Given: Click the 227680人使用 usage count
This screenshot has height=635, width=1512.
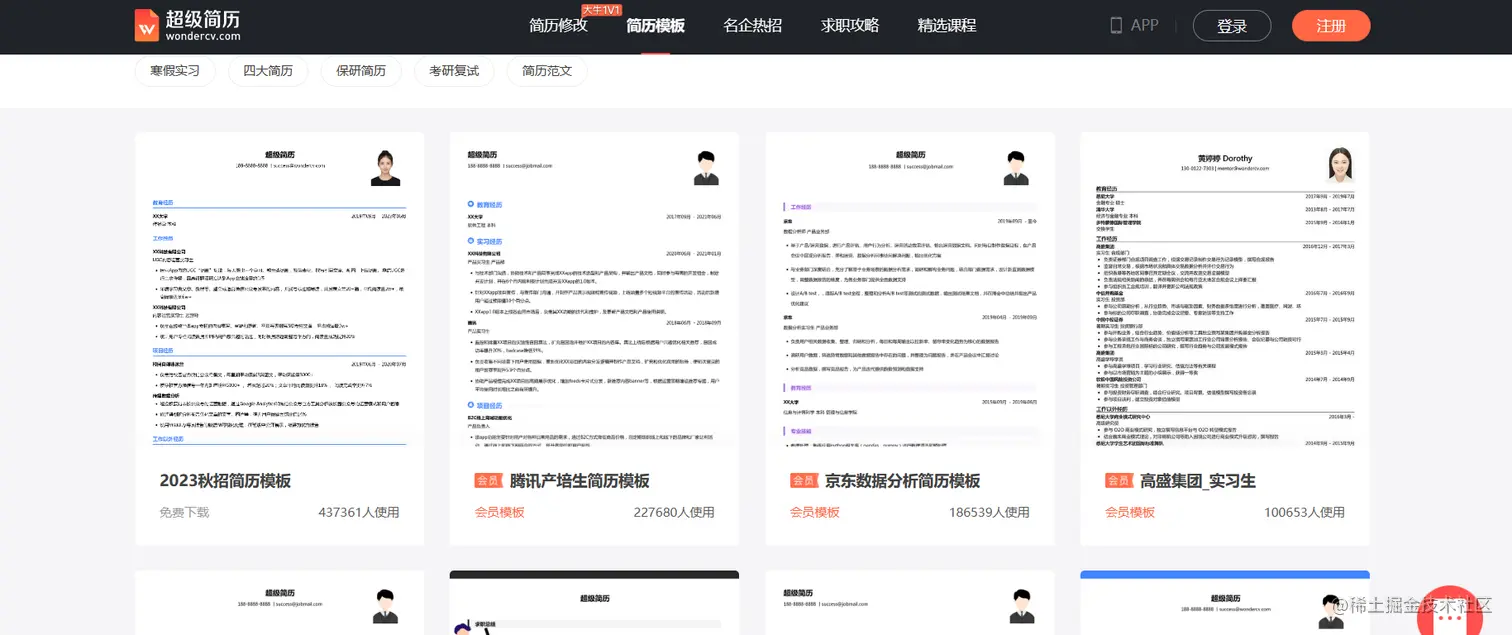Looking at the screenshot, I should [x=674, y=512].
